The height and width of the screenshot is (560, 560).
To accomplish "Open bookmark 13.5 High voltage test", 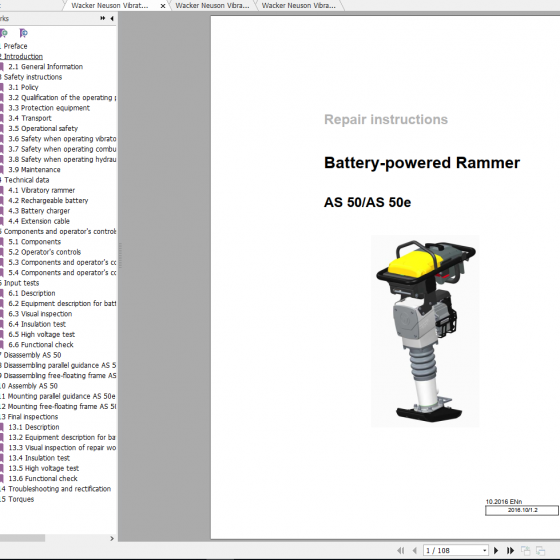I will tap(43, 468).
